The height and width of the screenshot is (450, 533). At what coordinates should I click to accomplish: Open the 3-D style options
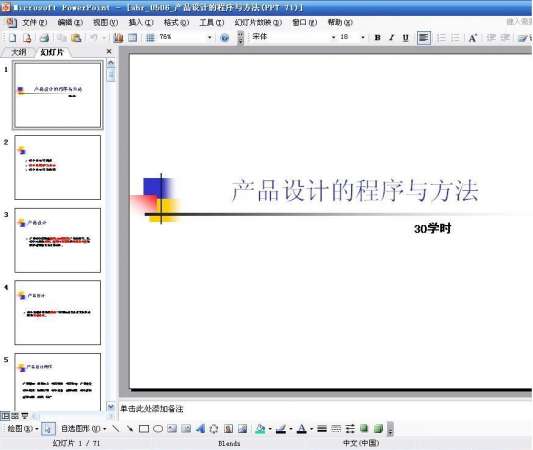pos(378,428)
